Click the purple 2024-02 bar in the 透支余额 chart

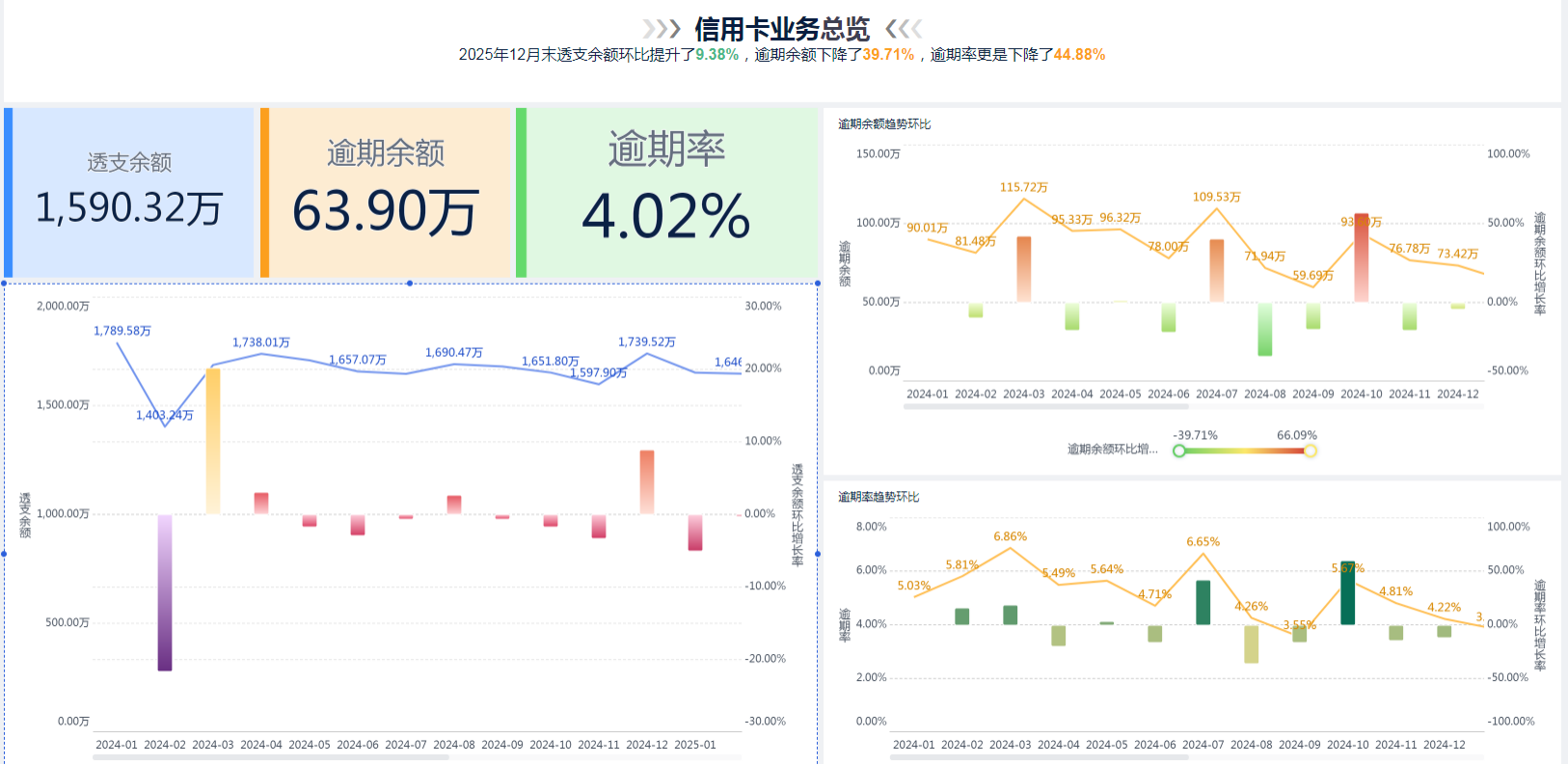pyautogui.click(x=165, y=592)
